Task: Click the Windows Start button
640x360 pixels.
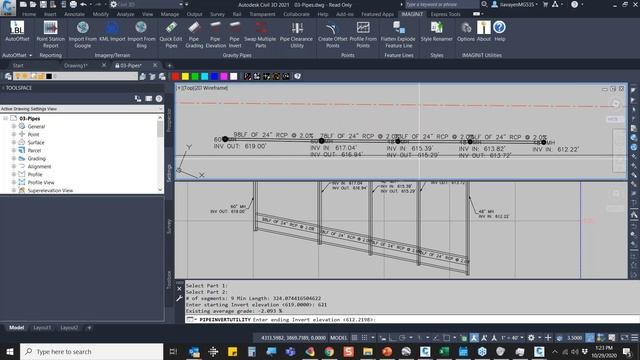Action: (9, 351)
